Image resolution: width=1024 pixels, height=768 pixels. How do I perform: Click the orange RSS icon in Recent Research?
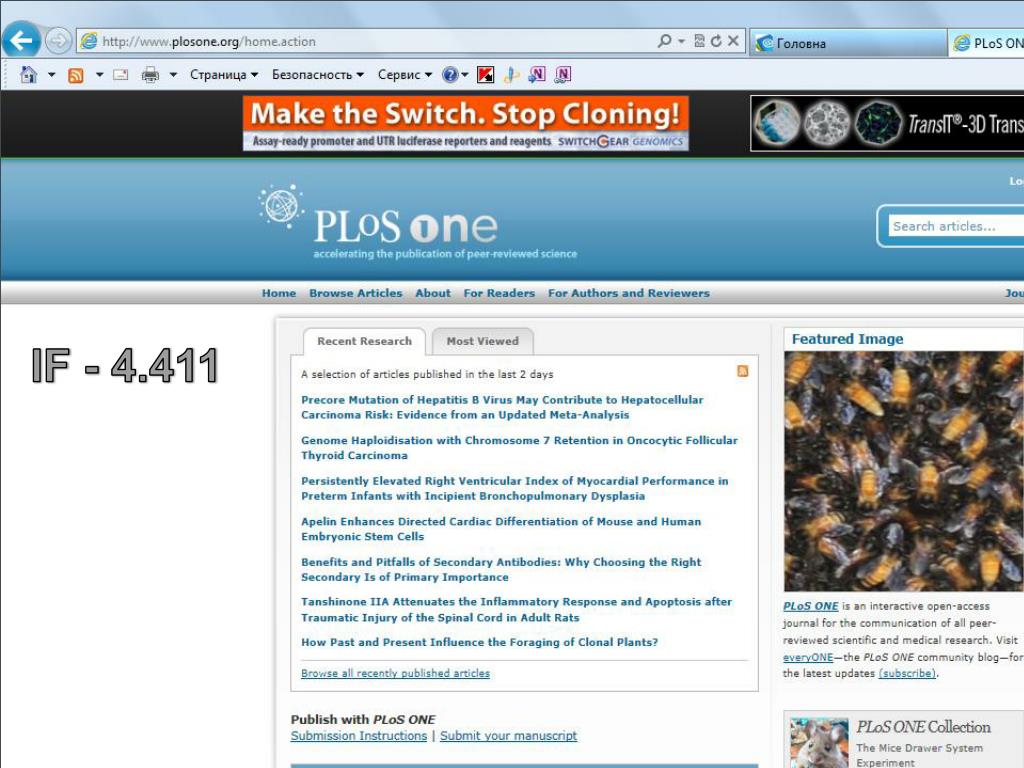(x=743, y=371)
